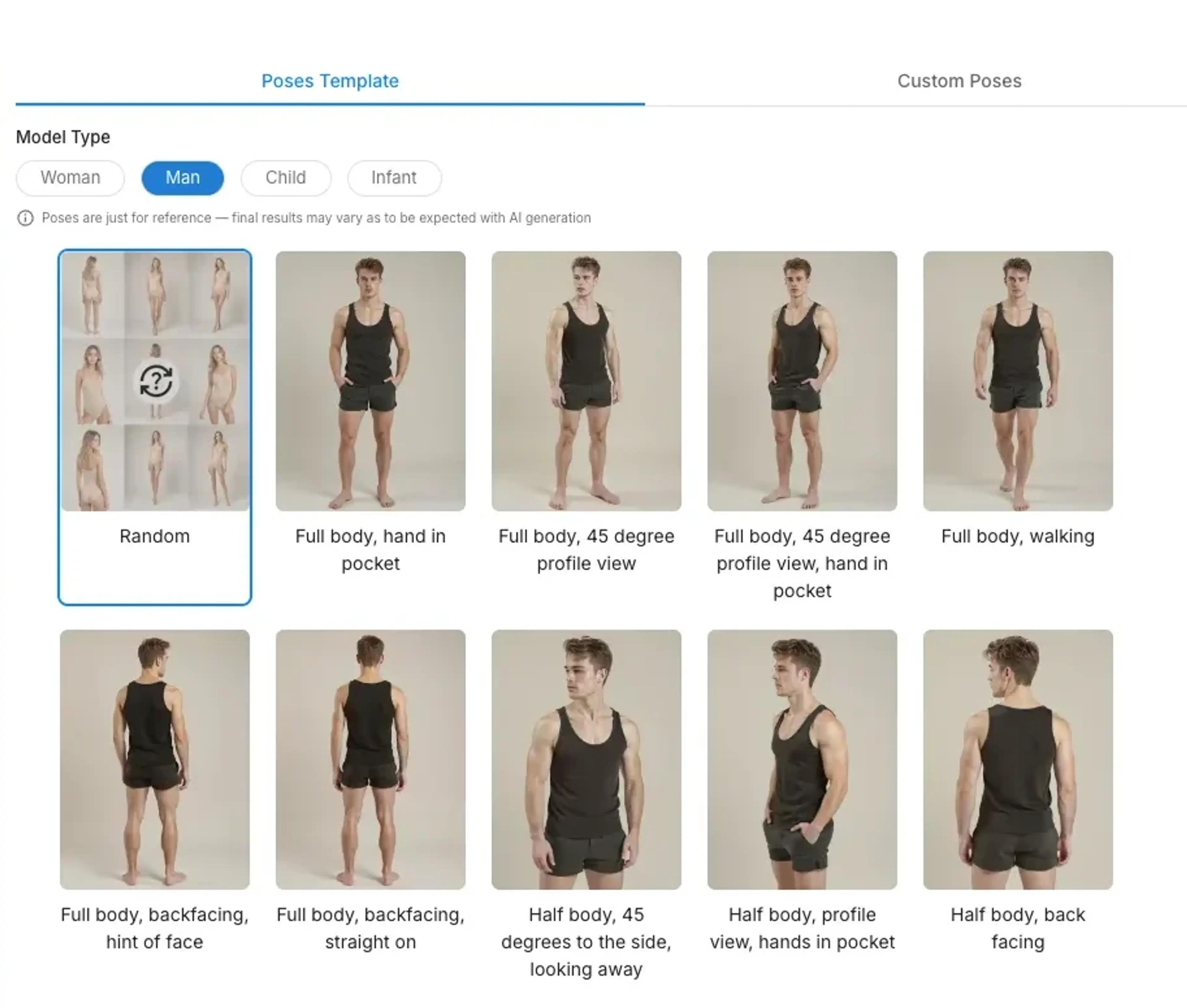Viewport: 1187px width, 1008px height.
Task: Pick Full body, backfacing, hint of face
Action: point(155,759)
